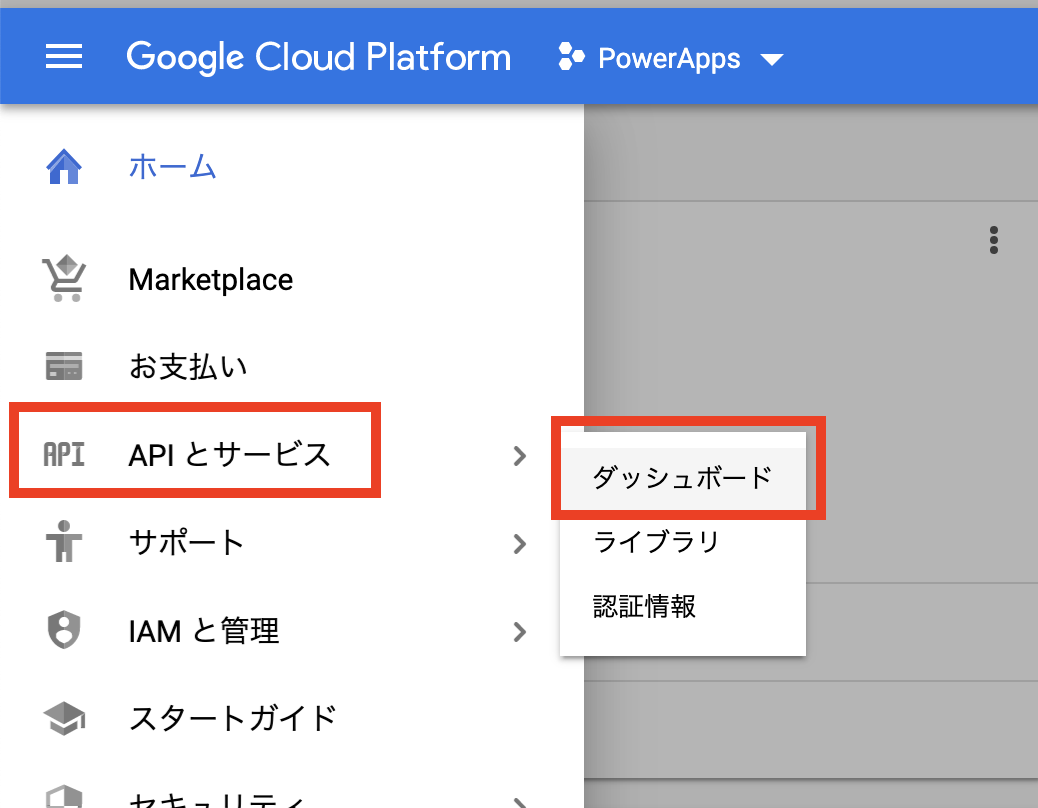This screenshot has width=1038, height=808.
Task: Open the three-dot more options menu
Action: click(994, 240)
